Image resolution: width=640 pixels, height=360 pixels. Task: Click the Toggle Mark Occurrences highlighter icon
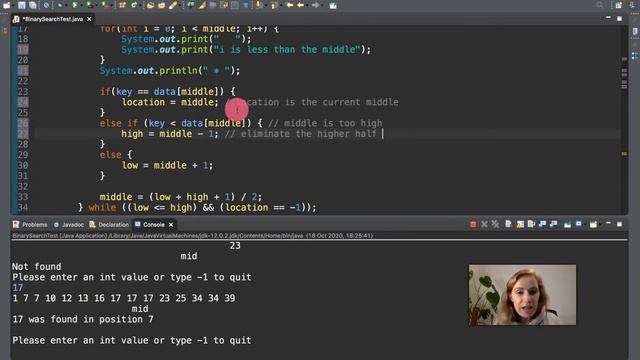202,5
